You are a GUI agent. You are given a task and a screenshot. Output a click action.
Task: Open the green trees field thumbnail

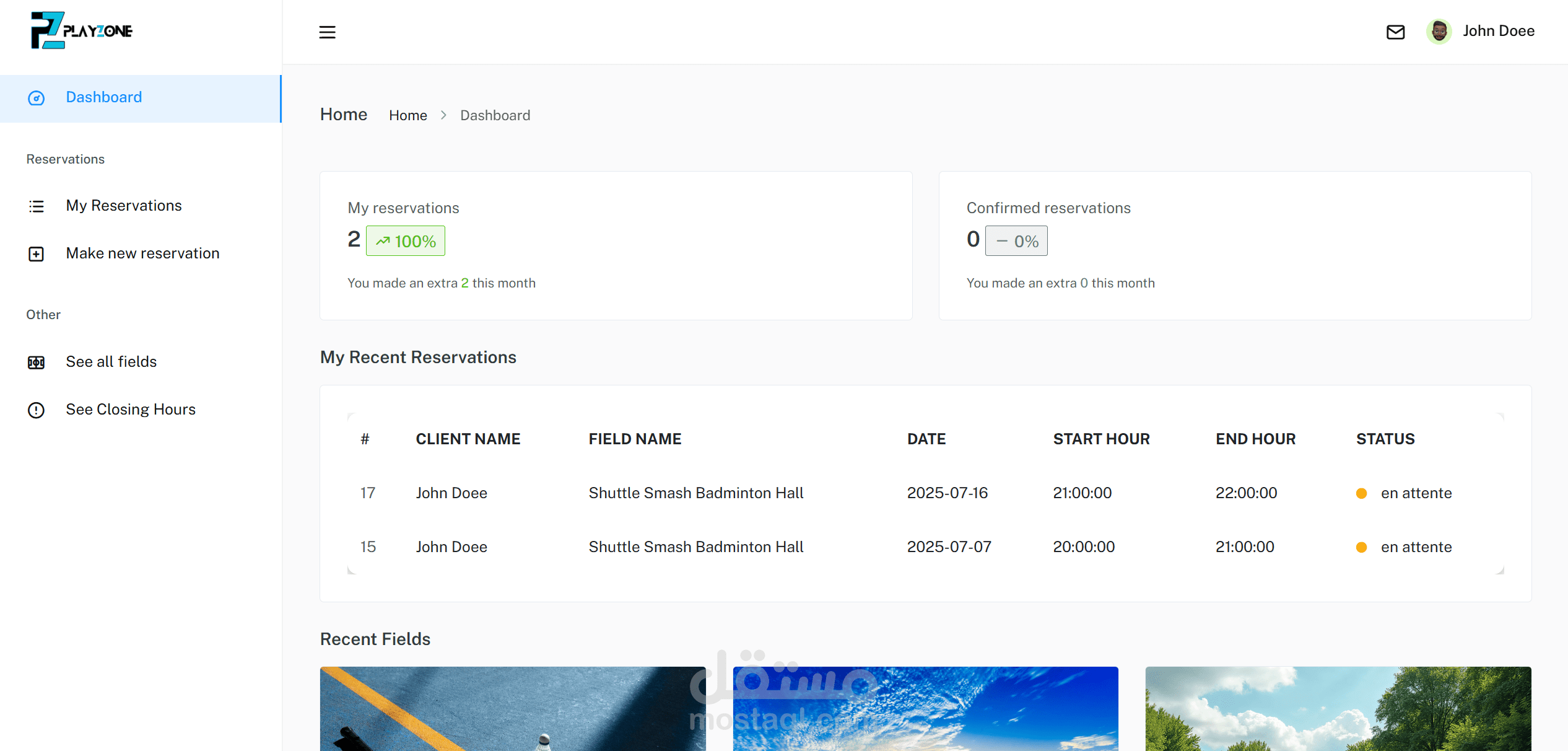point(1338,708)
